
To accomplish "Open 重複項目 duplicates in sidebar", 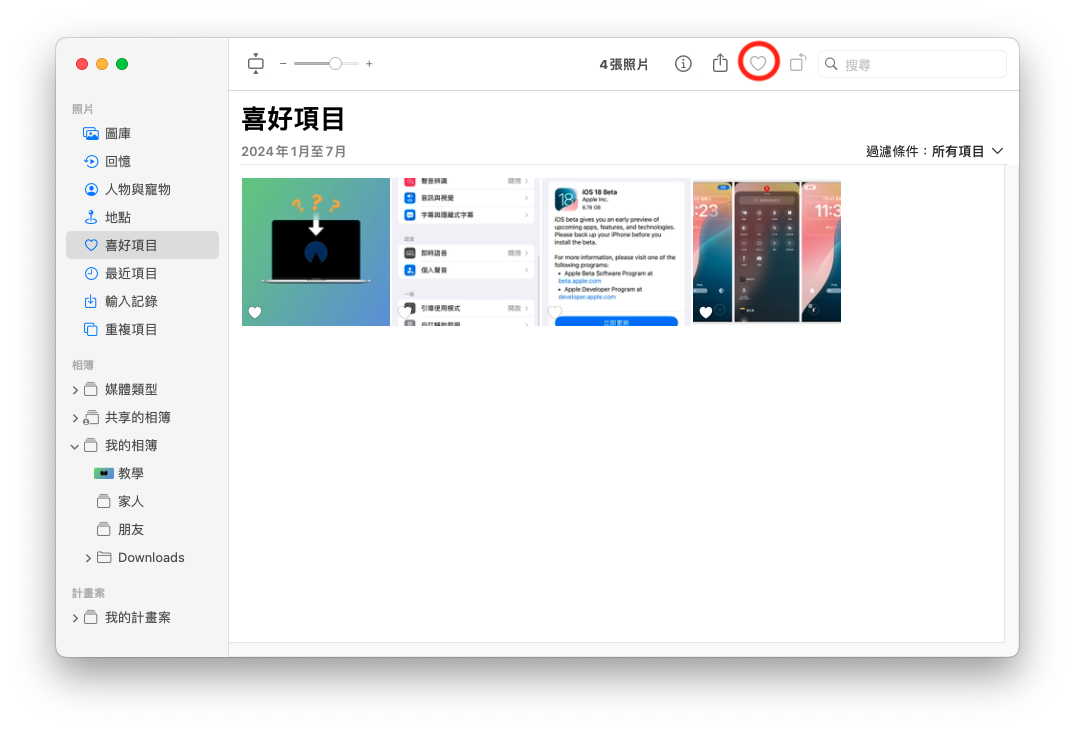I will point(142,330).
